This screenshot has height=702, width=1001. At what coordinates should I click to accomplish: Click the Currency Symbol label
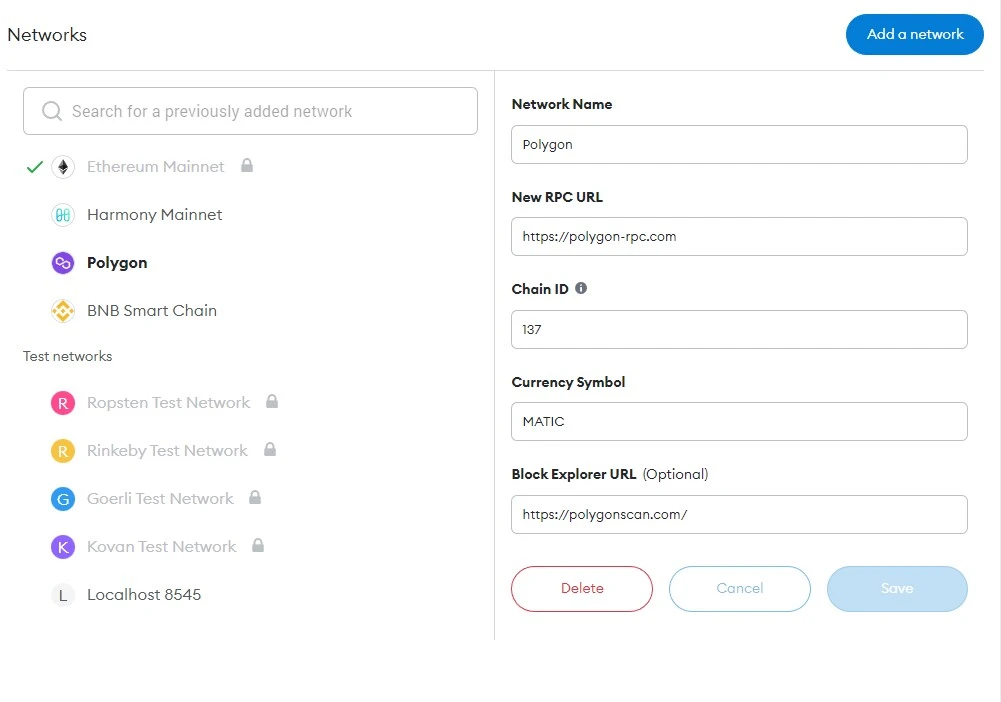(x=568, y=382)
